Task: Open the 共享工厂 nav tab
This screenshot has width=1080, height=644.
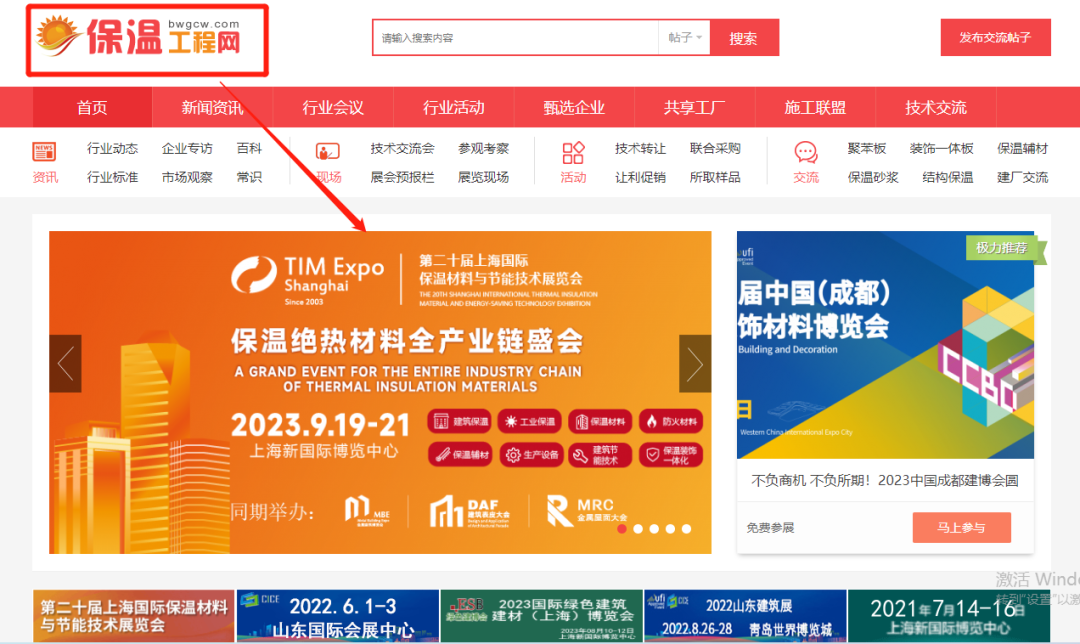Action: pos(694,107)
